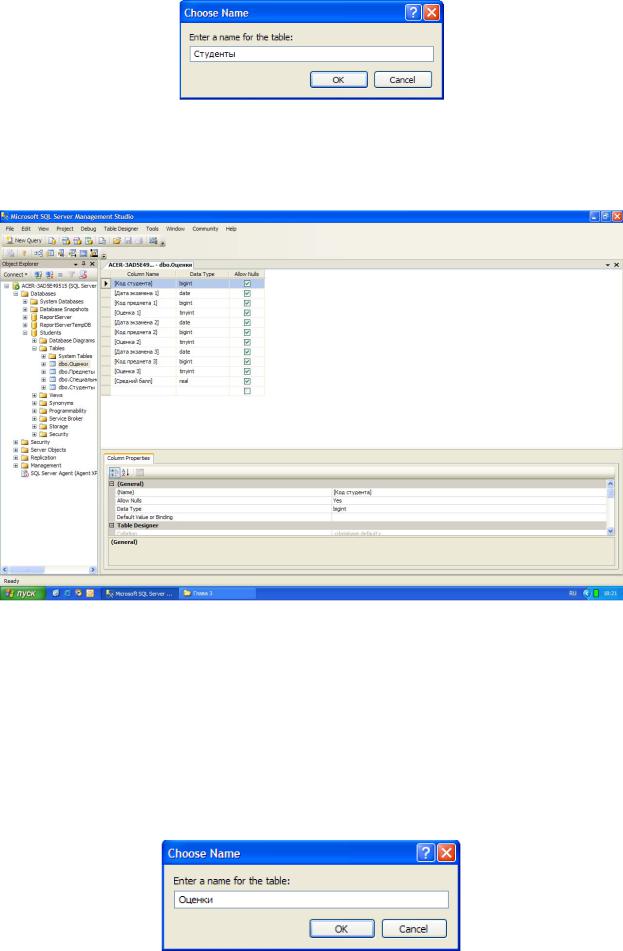Click table name field containing Оценки
The width and height of the screenshot is (623, 951).
311,899
